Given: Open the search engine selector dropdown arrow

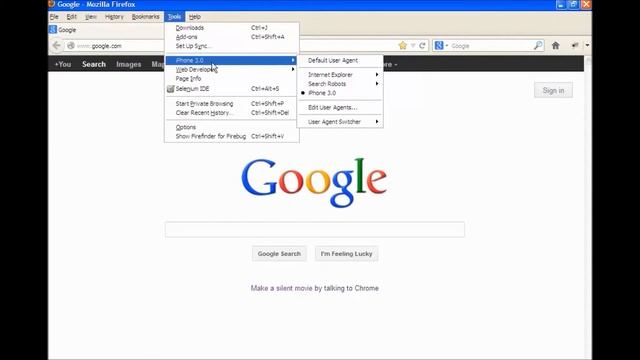Looking at the screenshot, I should point(447,46).
